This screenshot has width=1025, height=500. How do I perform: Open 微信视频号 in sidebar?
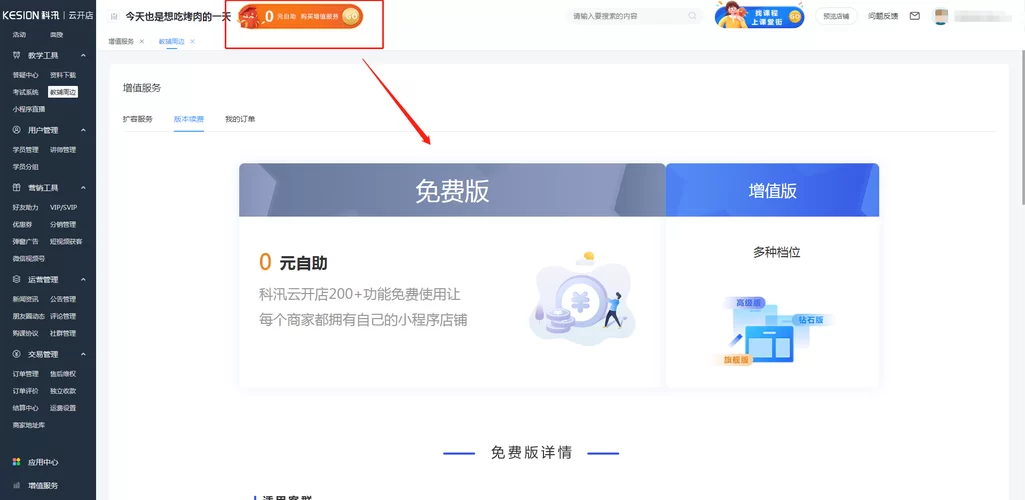[x=29, y=258]
